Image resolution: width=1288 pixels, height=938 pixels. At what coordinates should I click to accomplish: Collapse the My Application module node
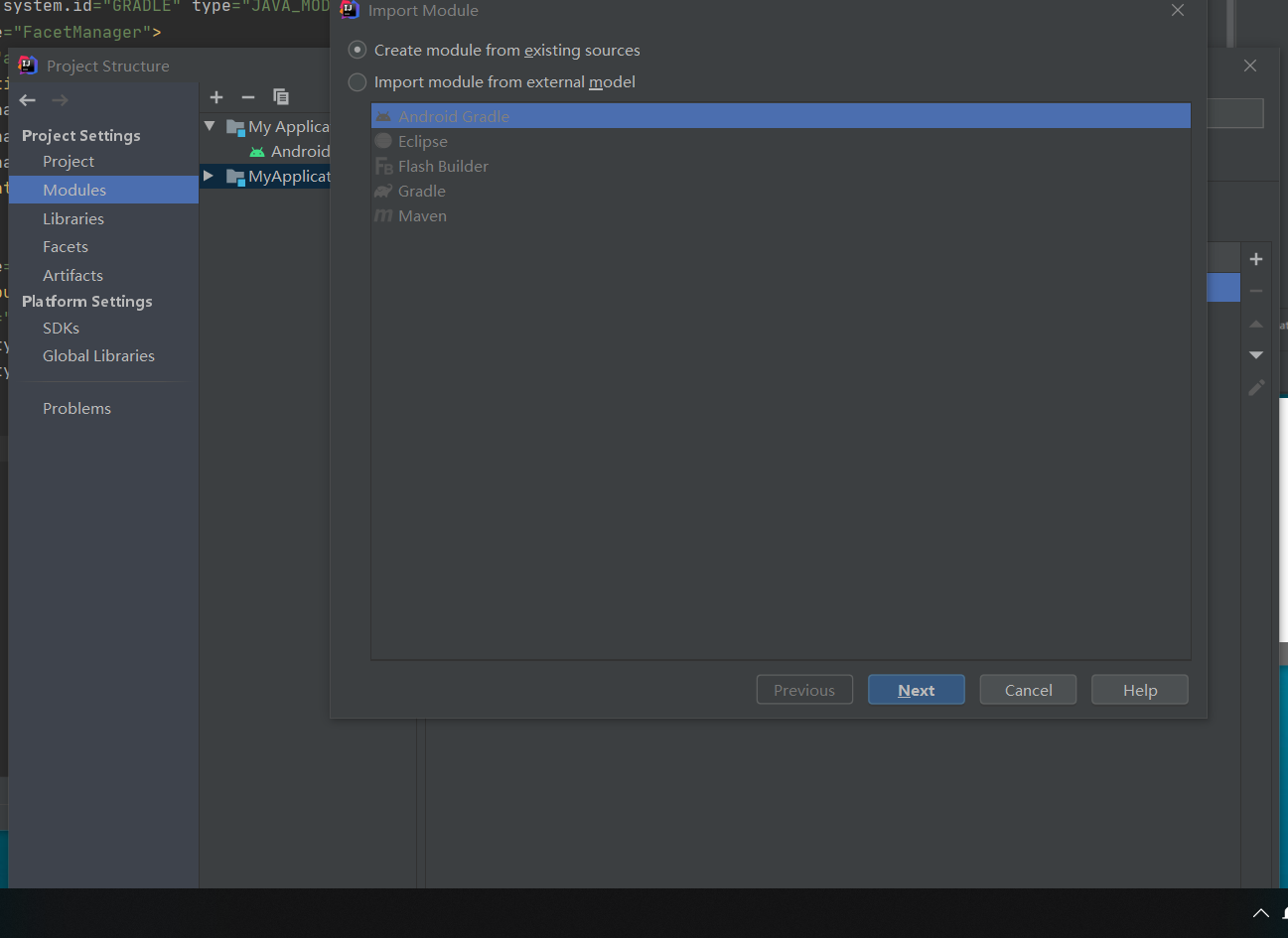(x=210, y=126)
